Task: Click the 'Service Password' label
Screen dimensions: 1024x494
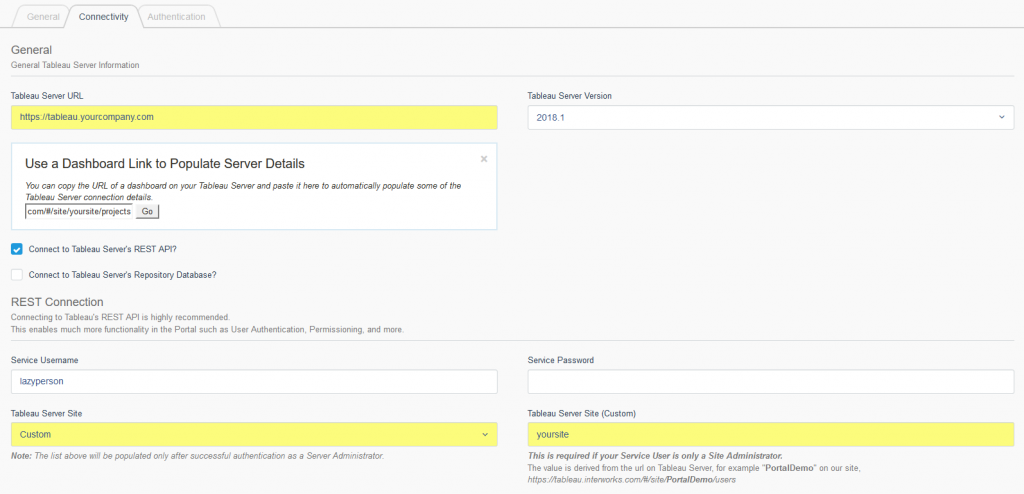Action: (560, 360)
